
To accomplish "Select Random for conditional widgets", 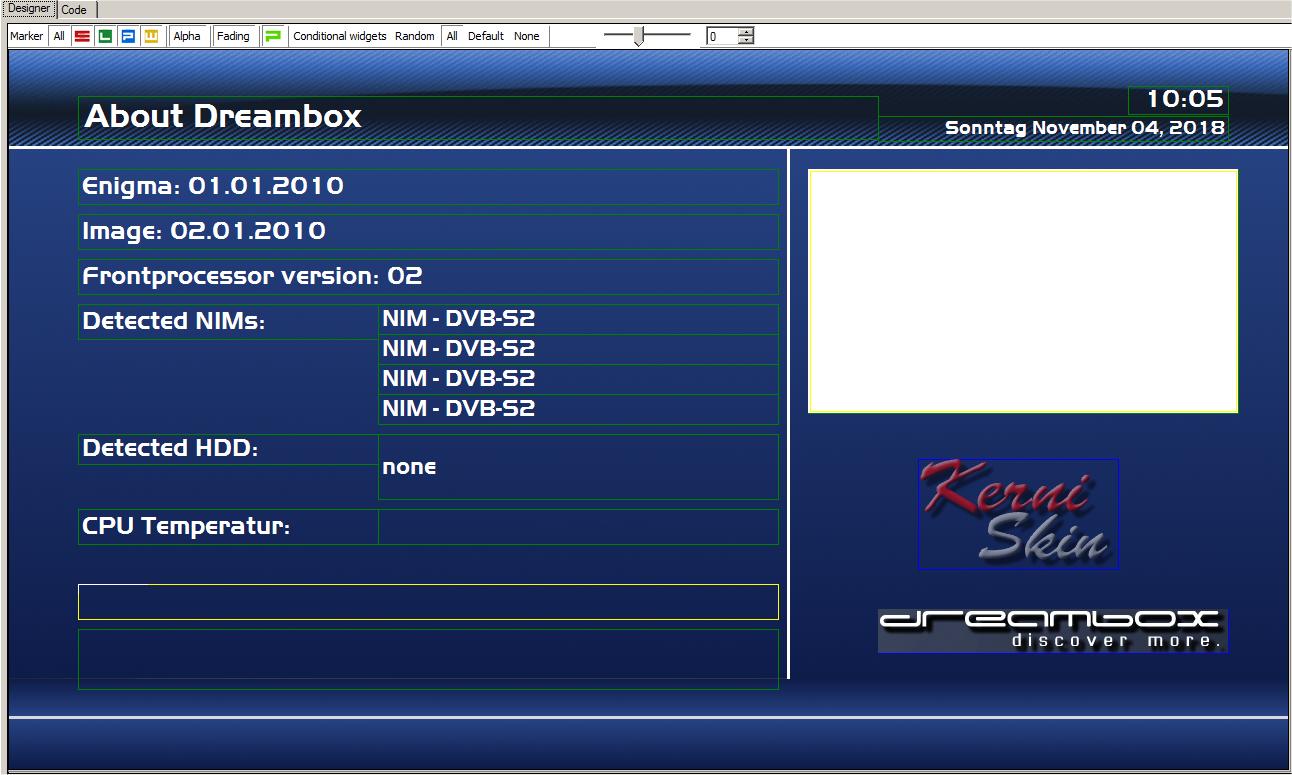I will [415, 36].
